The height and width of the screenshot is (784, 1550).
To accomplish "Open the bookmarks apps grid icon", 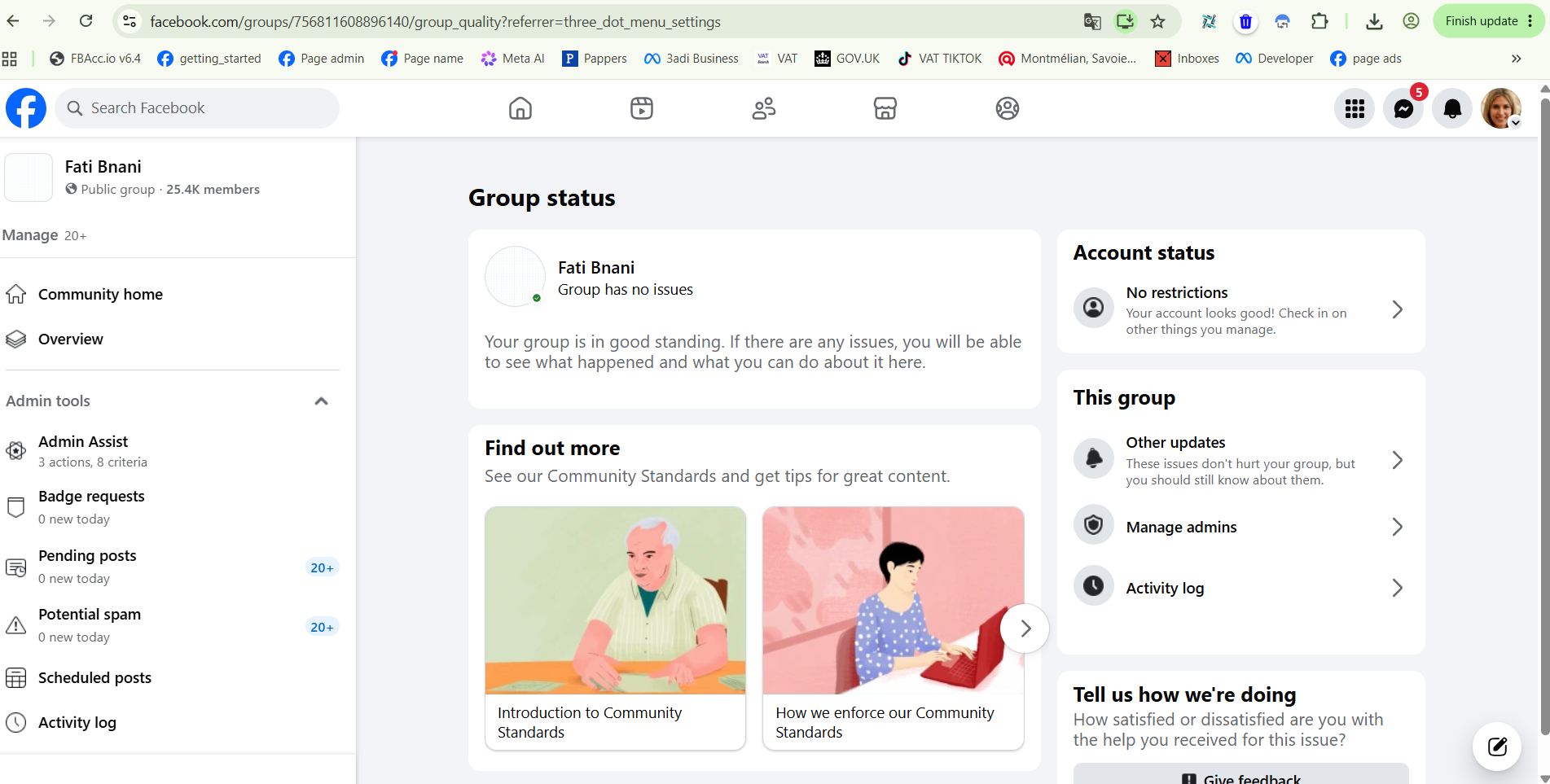I will coord(10,59).
